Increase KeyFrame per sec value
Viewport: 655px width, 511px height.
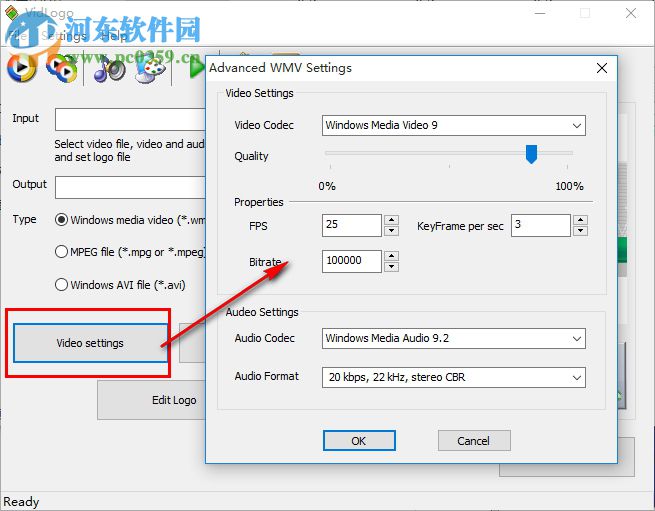(x=580, y=220)
